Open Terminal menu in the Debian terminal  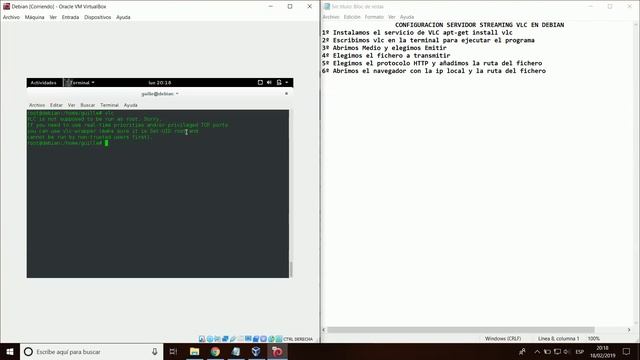pyautogui.click(x=109, y=105)
